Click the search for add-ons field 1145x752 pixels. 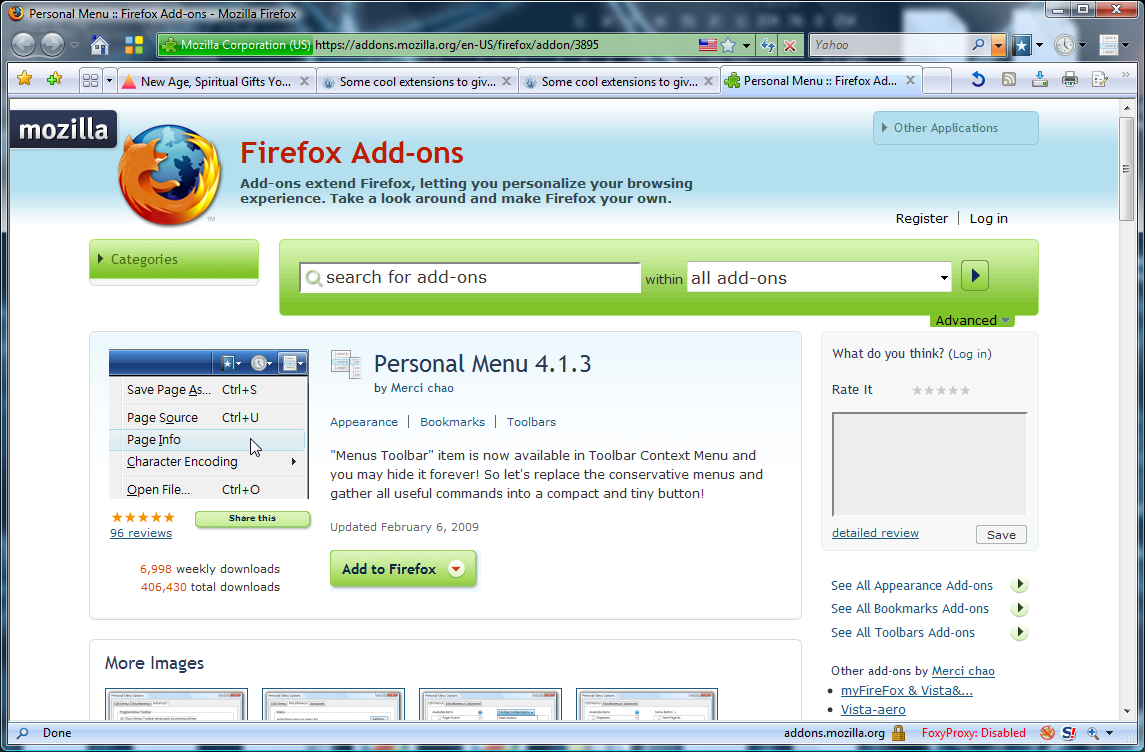tap(470, 277)
